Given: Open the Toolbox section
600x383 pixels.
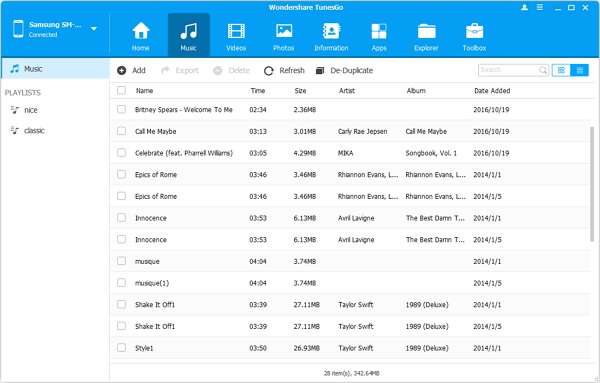Looking at the screenshot, I should pos(474,36).
